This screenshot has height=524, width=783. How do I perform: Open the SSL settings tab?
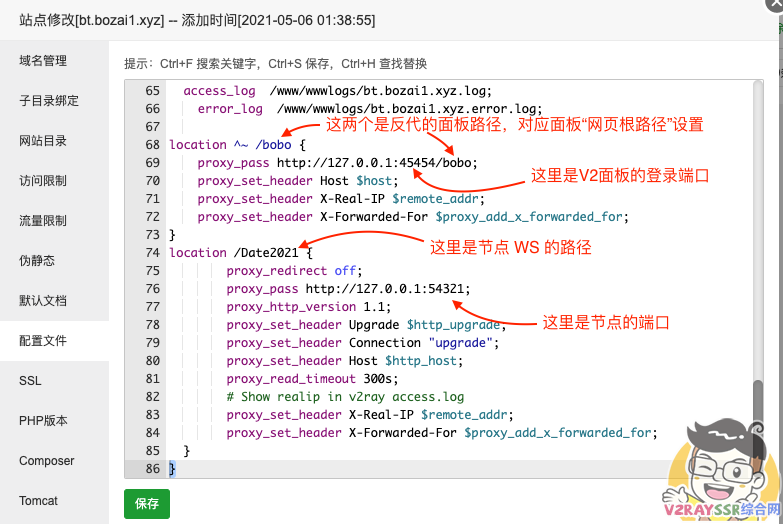[30, 381]
